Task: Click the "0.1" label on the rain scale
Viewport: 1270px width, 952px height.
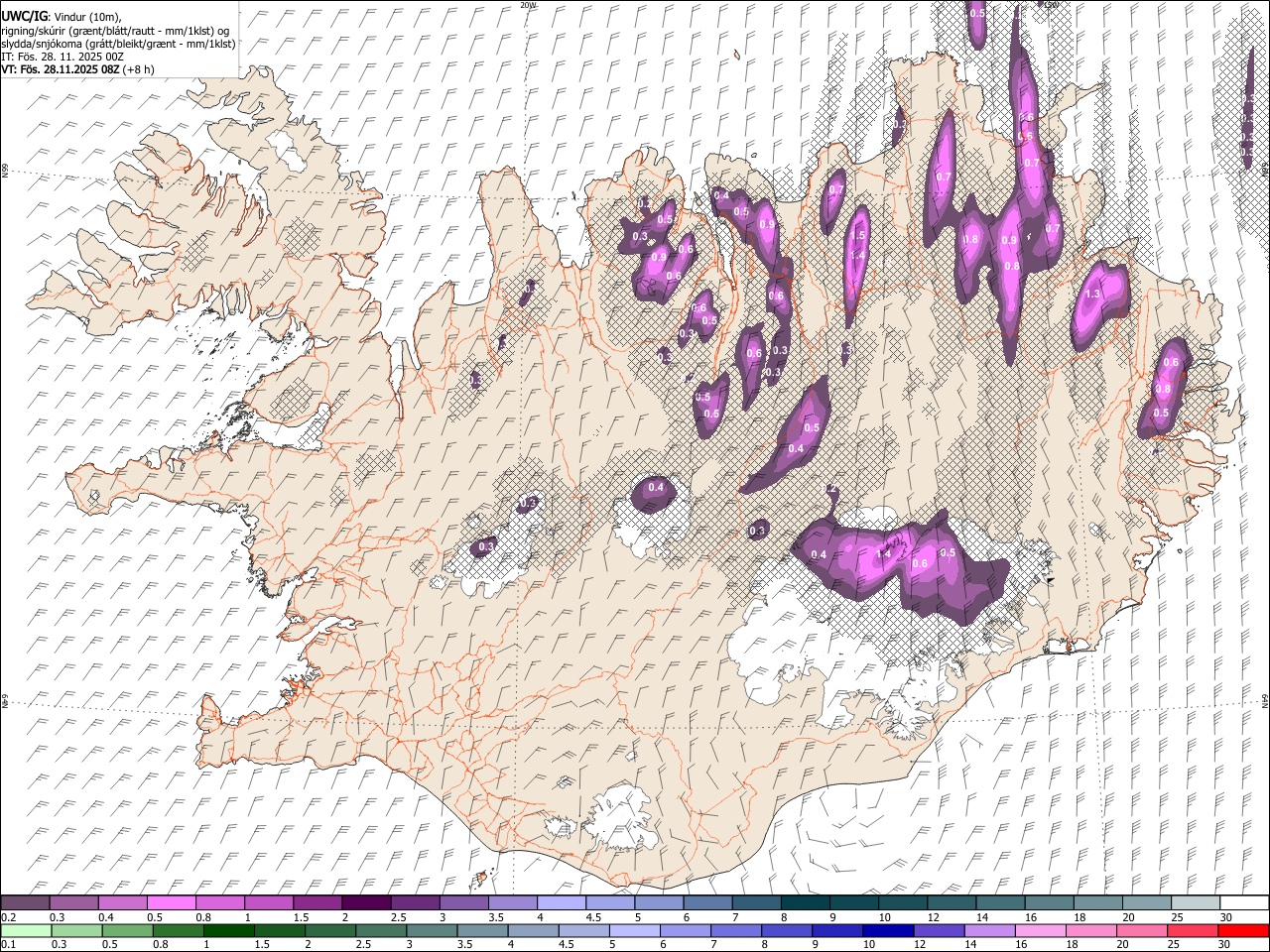Action: 8,945
